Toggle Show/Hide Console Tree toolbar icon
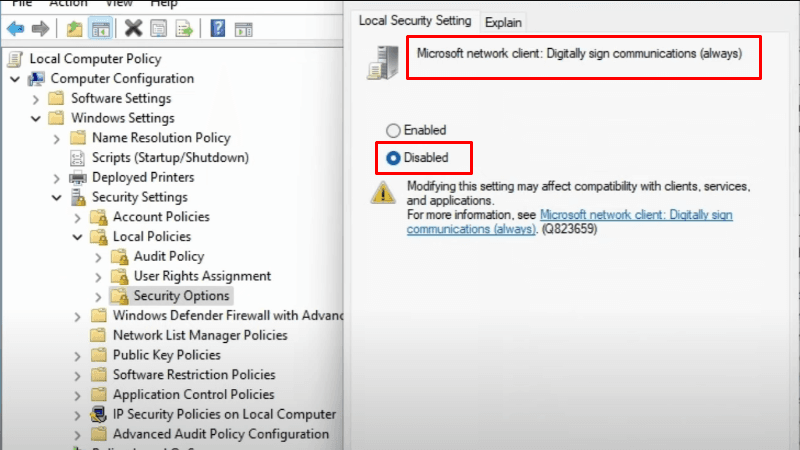The image size is (800, 450). coord(100,27)
